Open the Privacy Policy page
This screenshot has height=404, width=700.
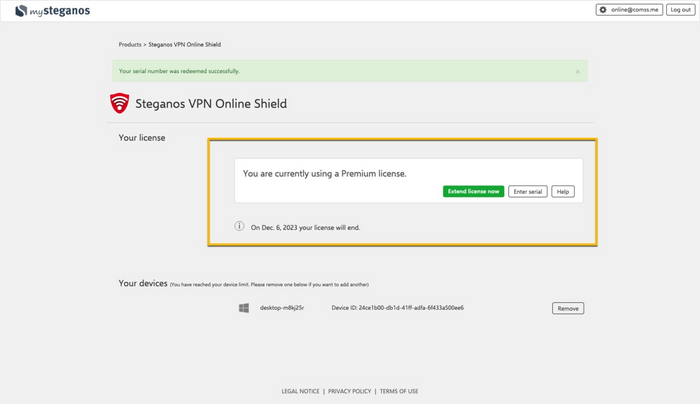tap(350, 391)
